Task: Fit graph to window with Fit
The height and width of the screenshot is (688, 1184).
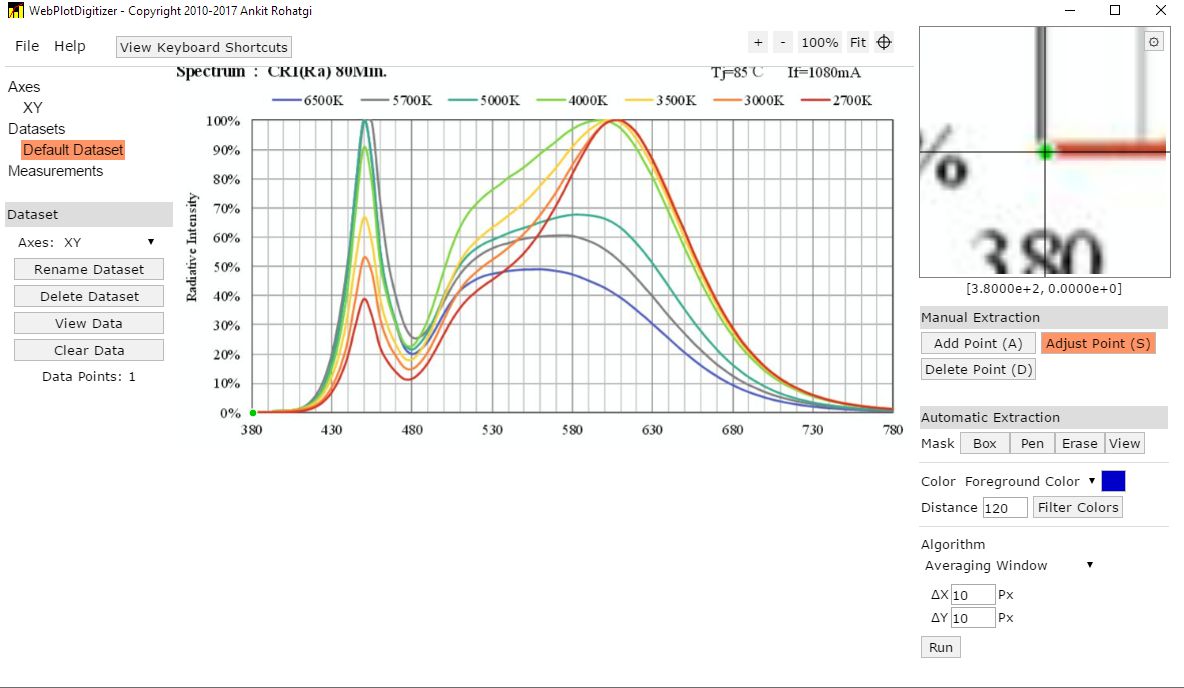Action: (858, 42)
